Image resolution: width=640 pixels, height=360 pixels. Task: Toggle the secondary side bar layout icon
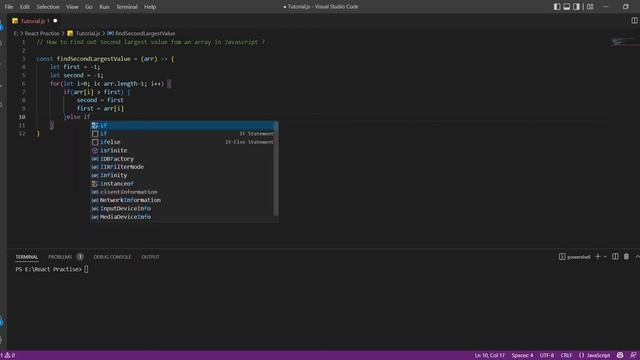pos(576,7)
